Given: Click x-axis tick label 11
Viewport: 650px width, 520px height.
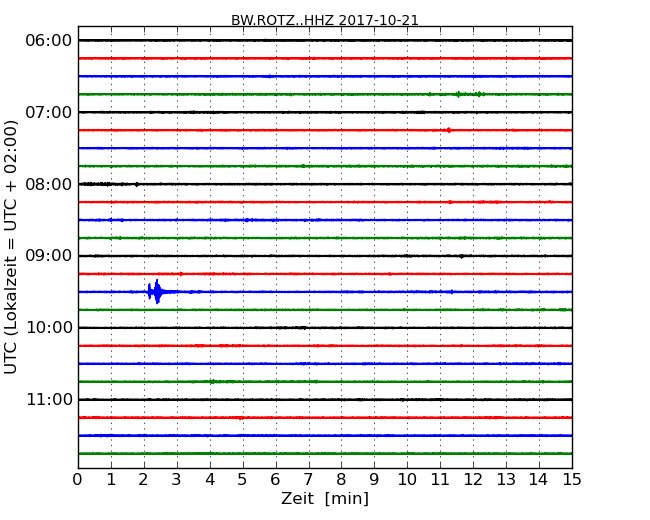Looking at the screenshot, I should (440, 480).
